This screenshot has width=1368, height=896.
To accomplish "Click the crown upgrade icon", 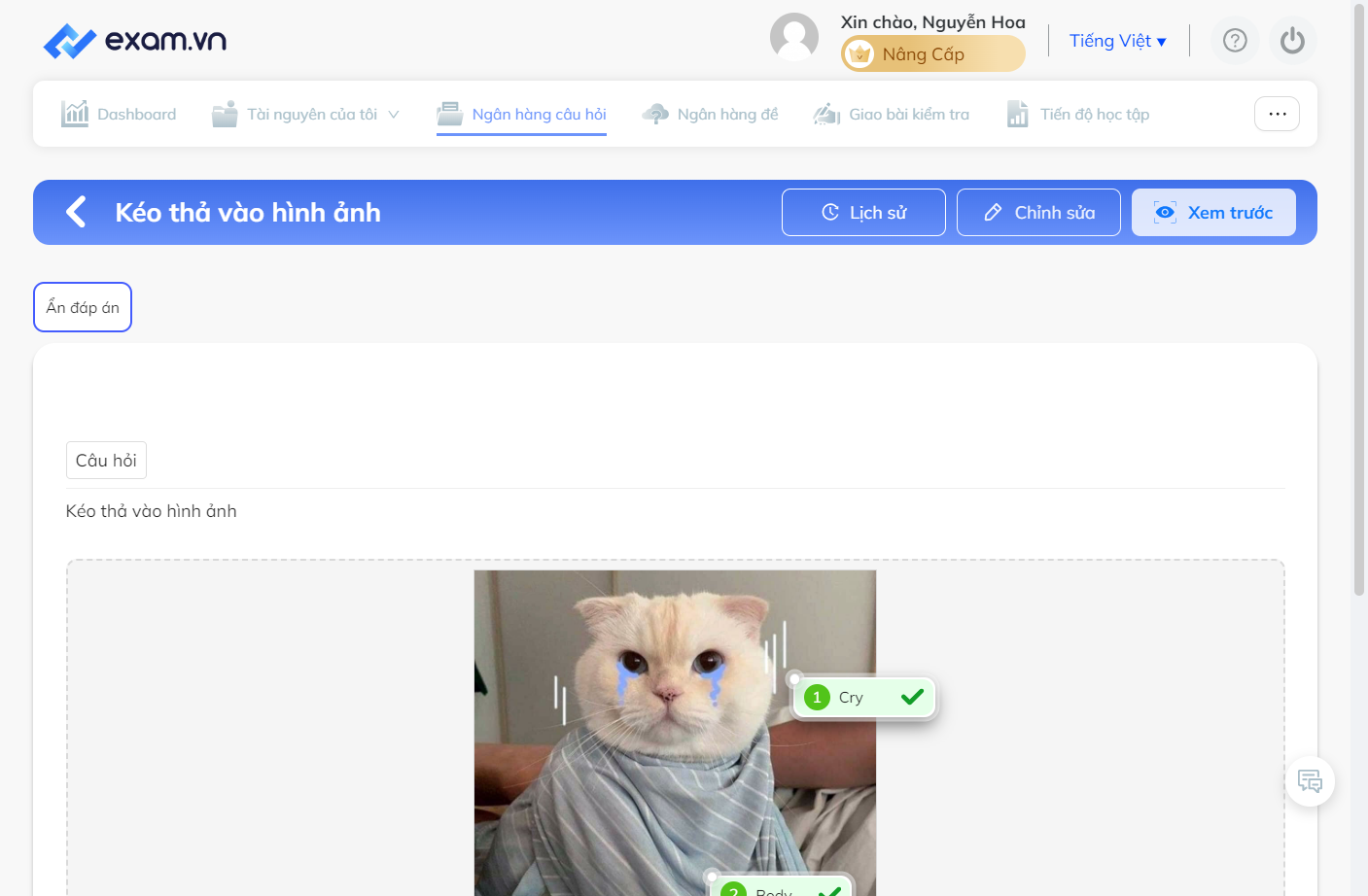I will [x=859, y=54].
